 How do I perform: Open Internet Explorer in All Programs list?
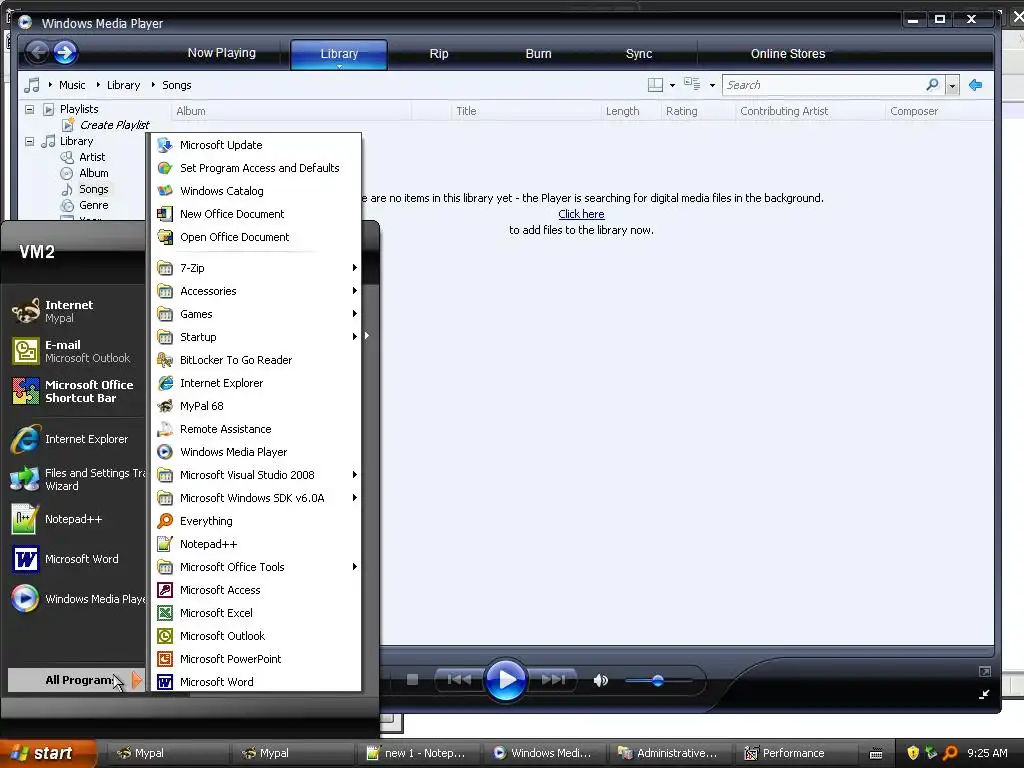[256, 383]
